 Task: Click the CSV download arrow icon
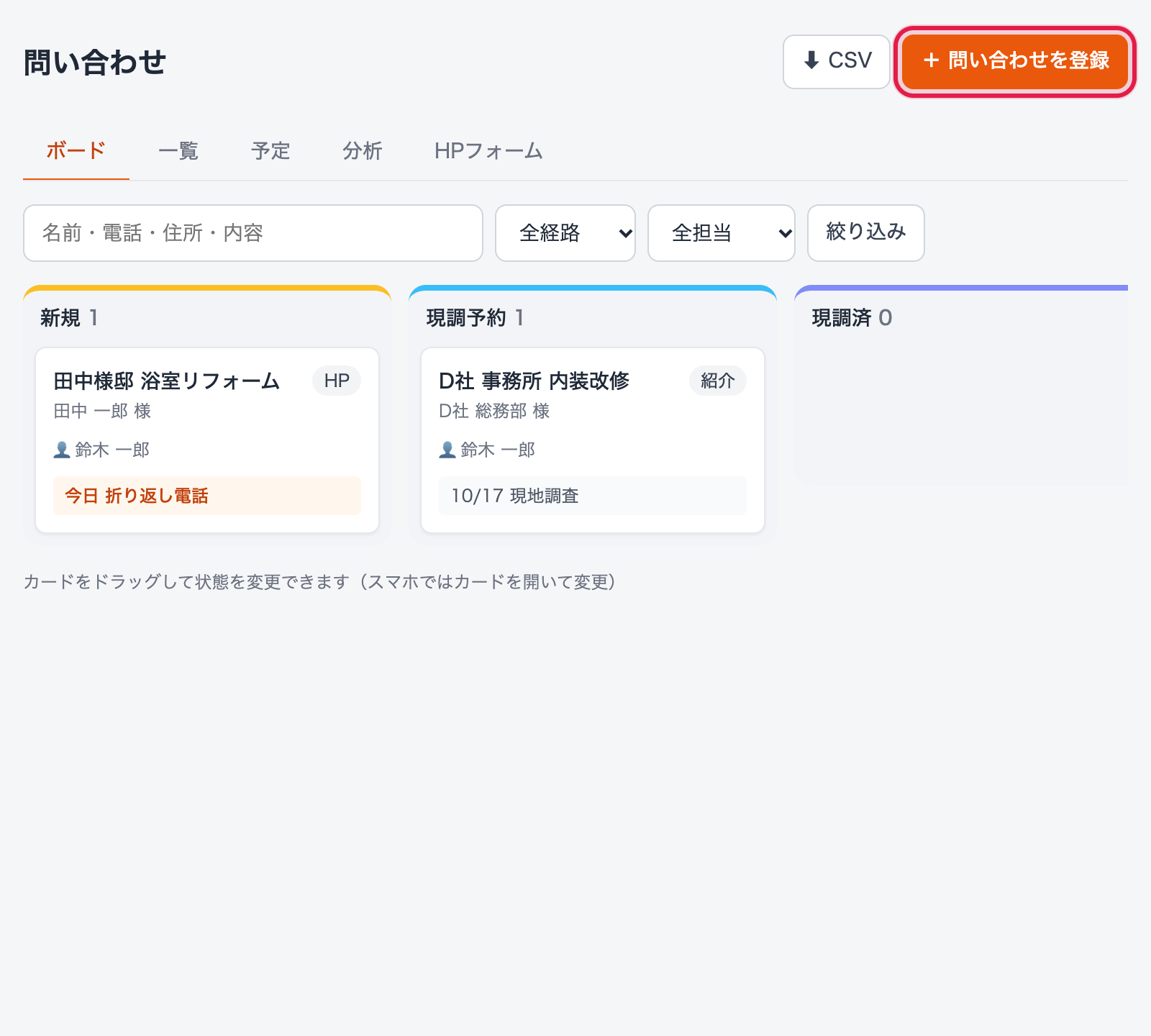[811, 60]
